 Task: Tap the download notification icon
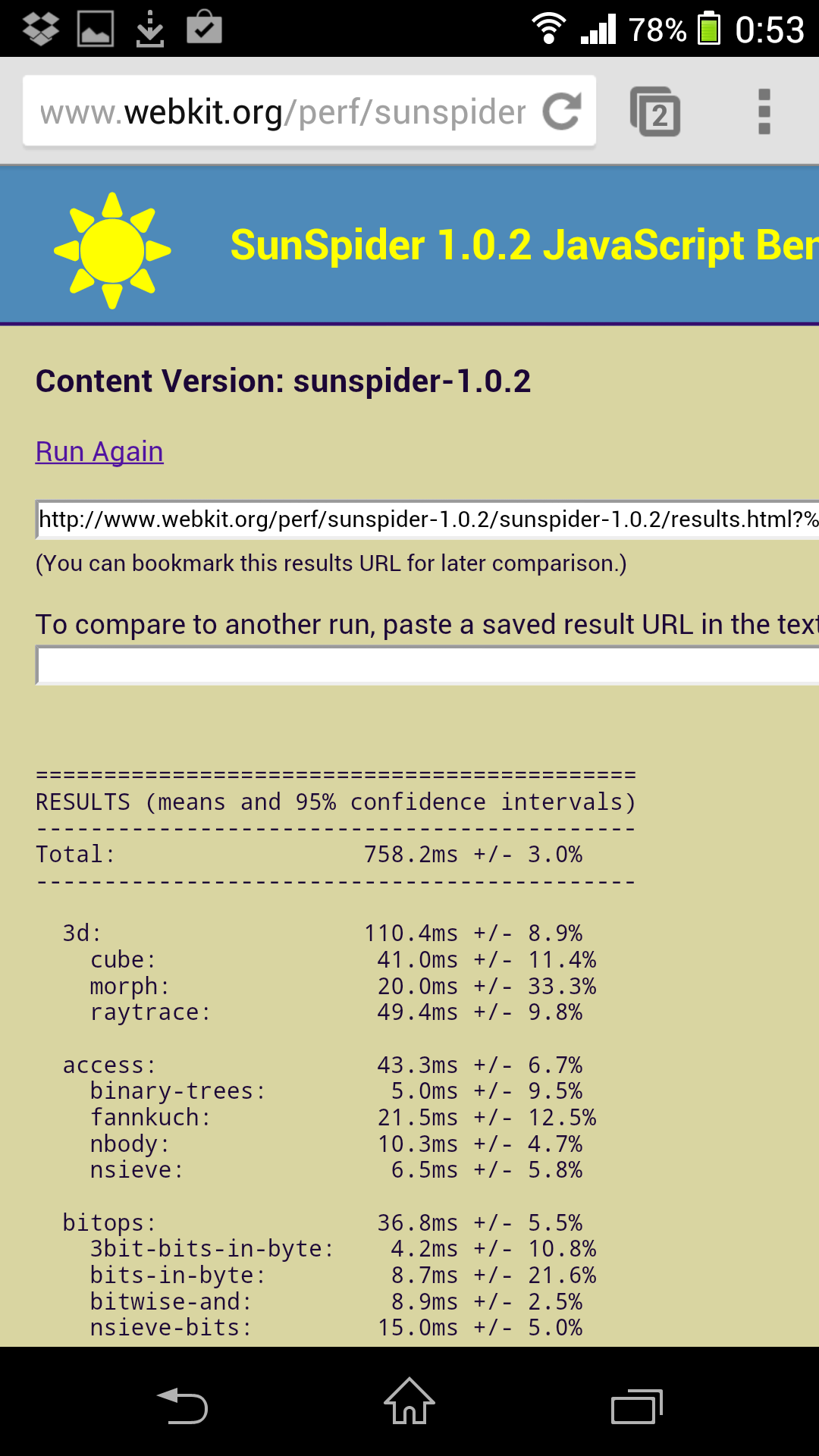click(150, 29)
